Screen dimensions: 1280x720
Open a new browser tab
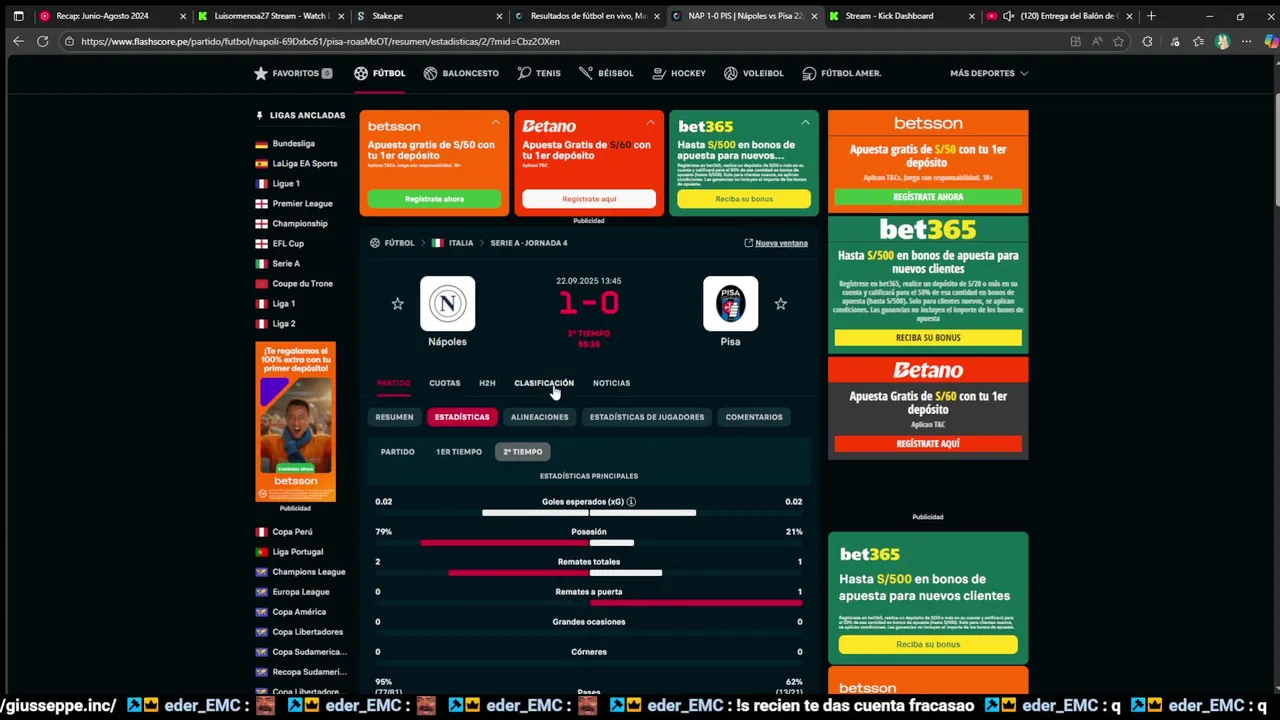pyautogui.click(x=1151, y=16)
